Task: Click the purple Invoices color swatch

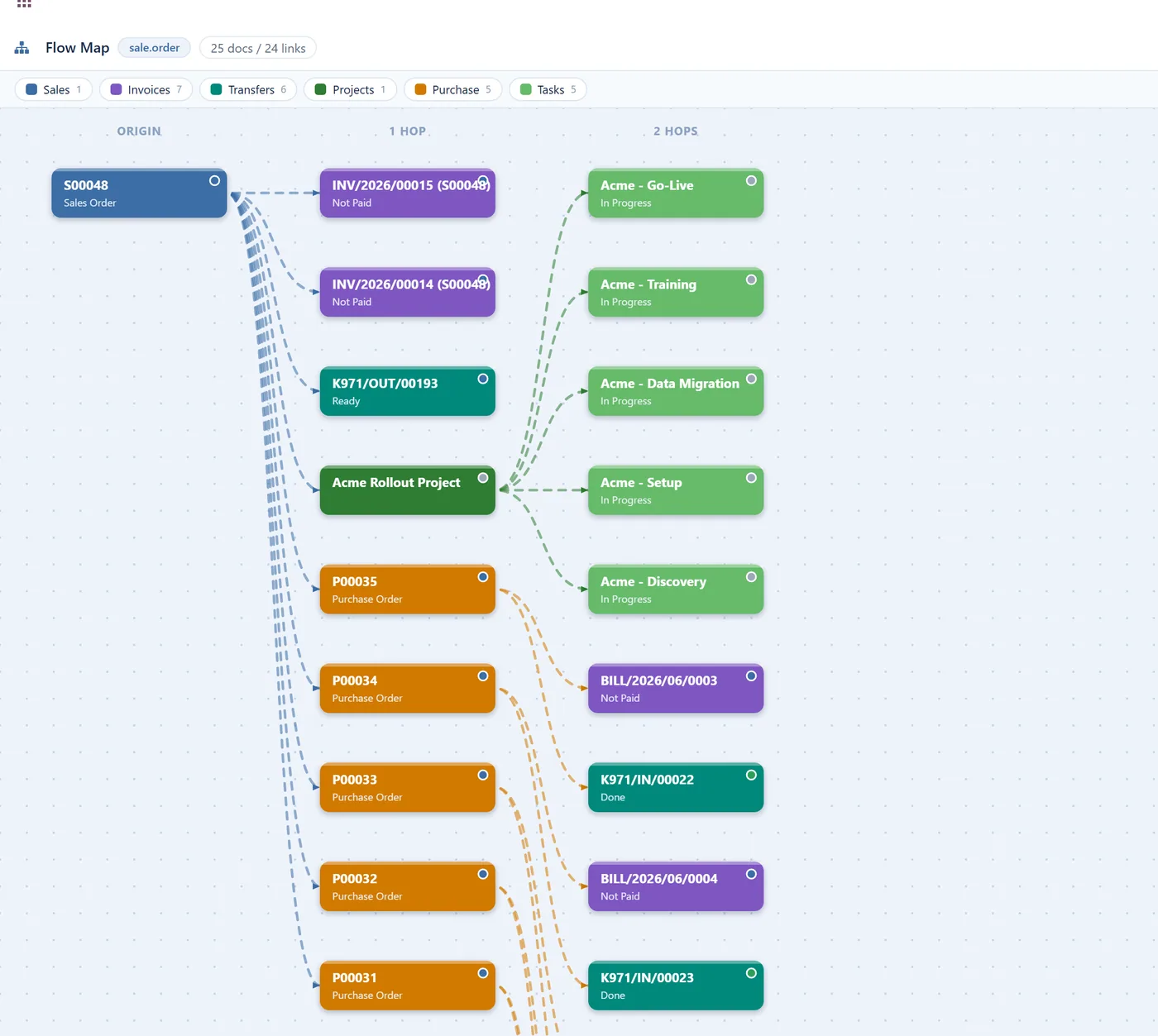Action: pyautogui.click(x=116, y=89)
